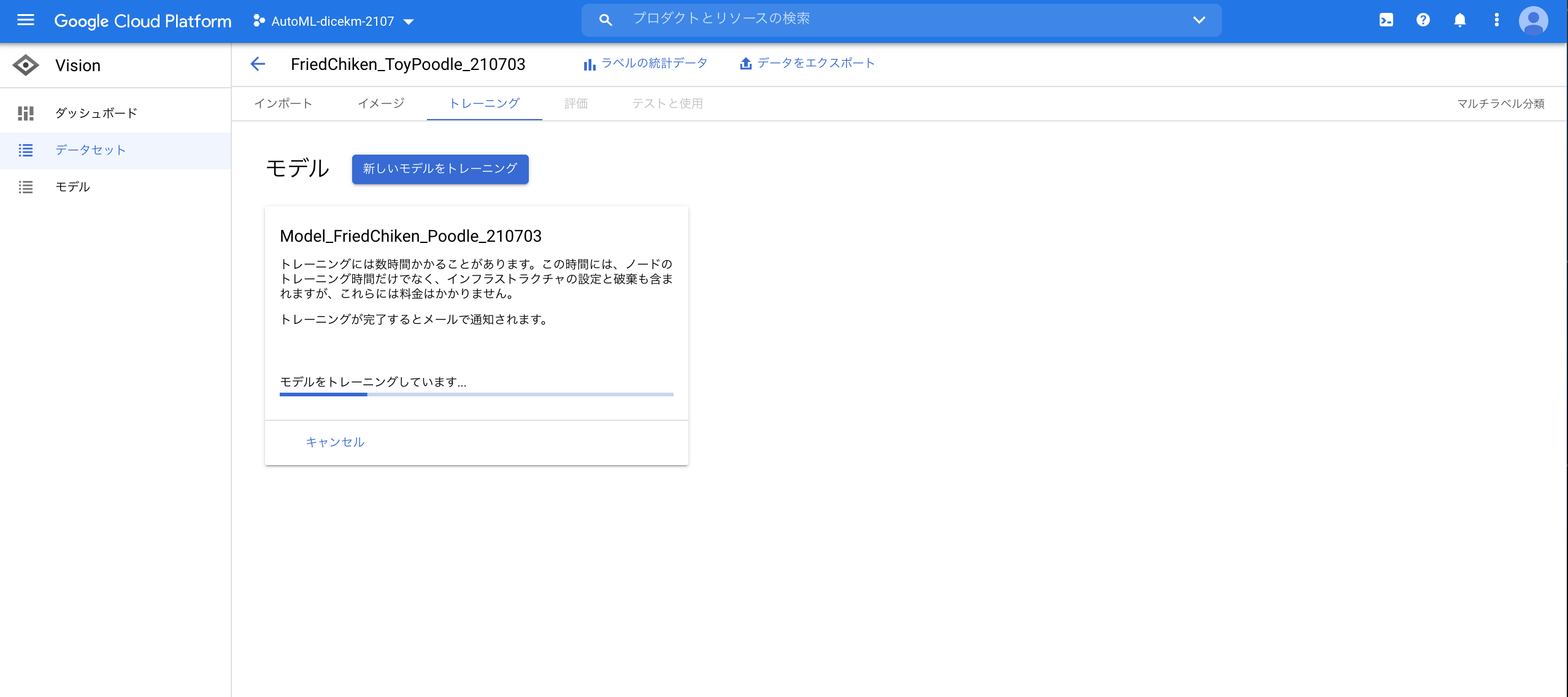Screen dimensions: 1568x697
Task: Click the model training progress bar
Action: point(476,395)
